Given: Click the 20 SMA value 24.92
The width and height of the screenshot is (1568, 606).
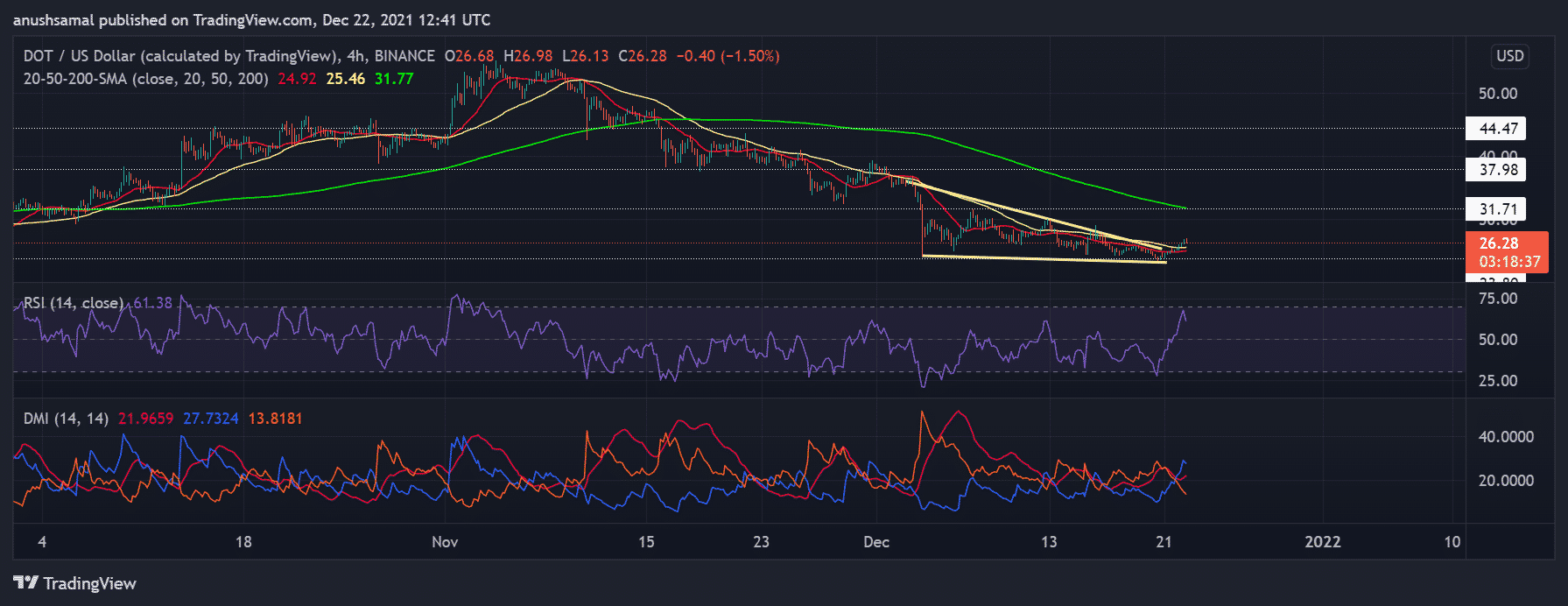Looking at the screenshot, I should 297,79.
